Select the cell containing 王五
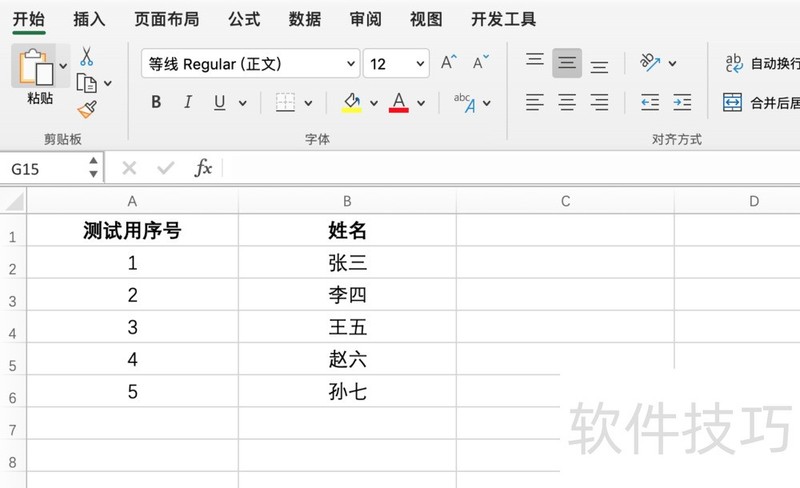The image size is (800, 488). click(347, 327)
